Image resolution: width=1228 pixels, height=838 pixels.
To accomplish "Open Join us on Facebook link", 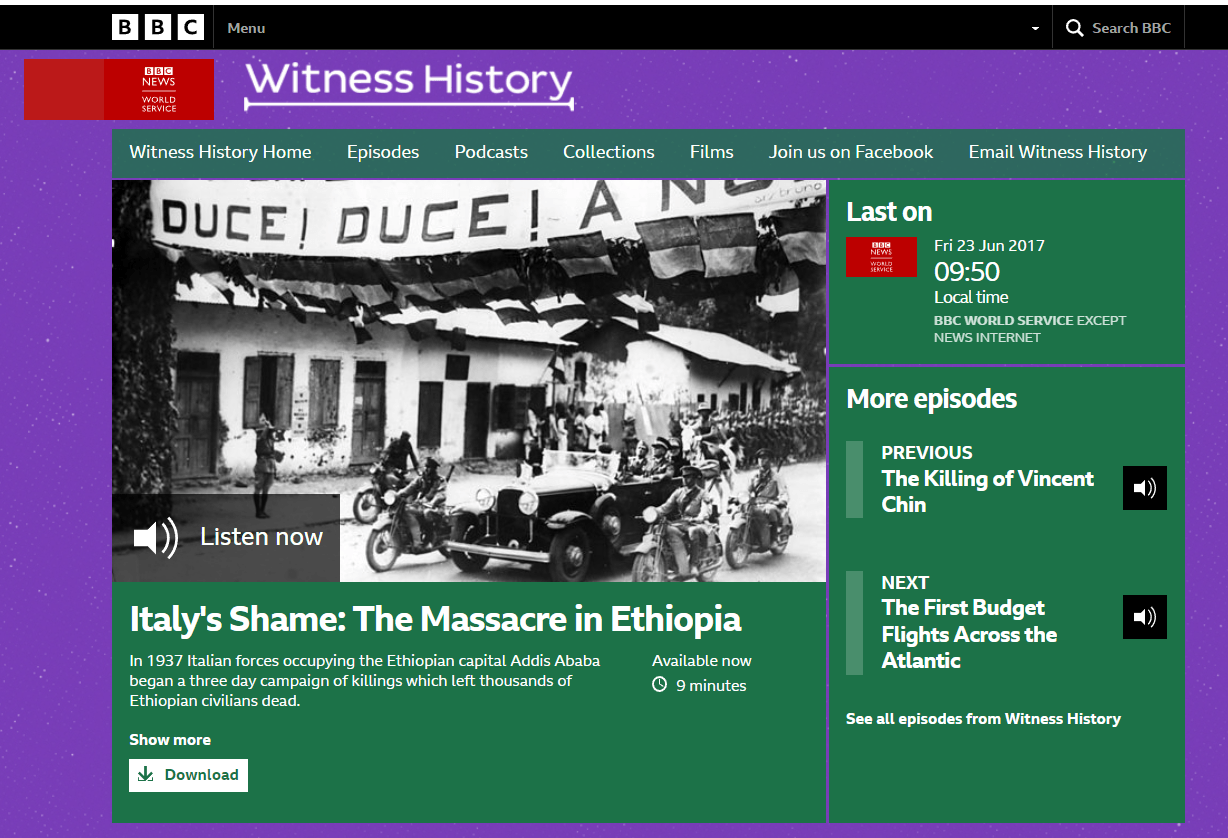I will (x=851, y=152).
